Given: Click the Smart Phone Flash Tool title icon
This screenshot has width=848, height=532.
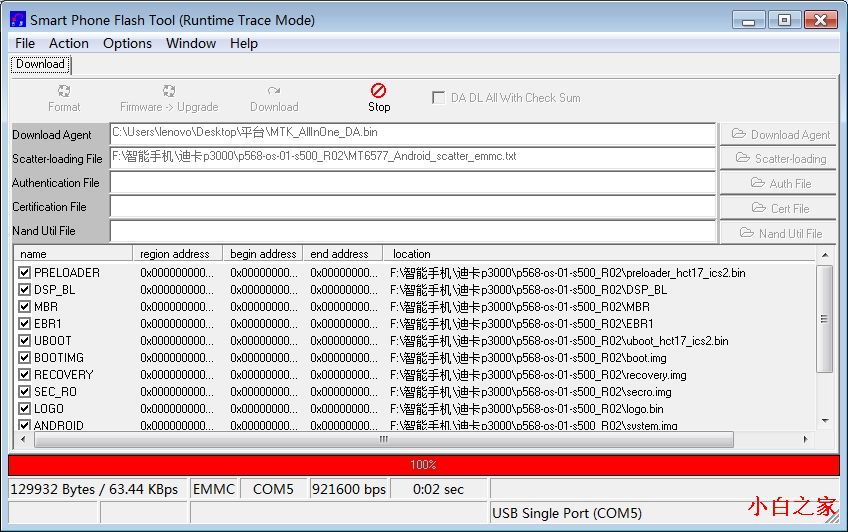Looking at the screenshot, I should click(17, 20).
